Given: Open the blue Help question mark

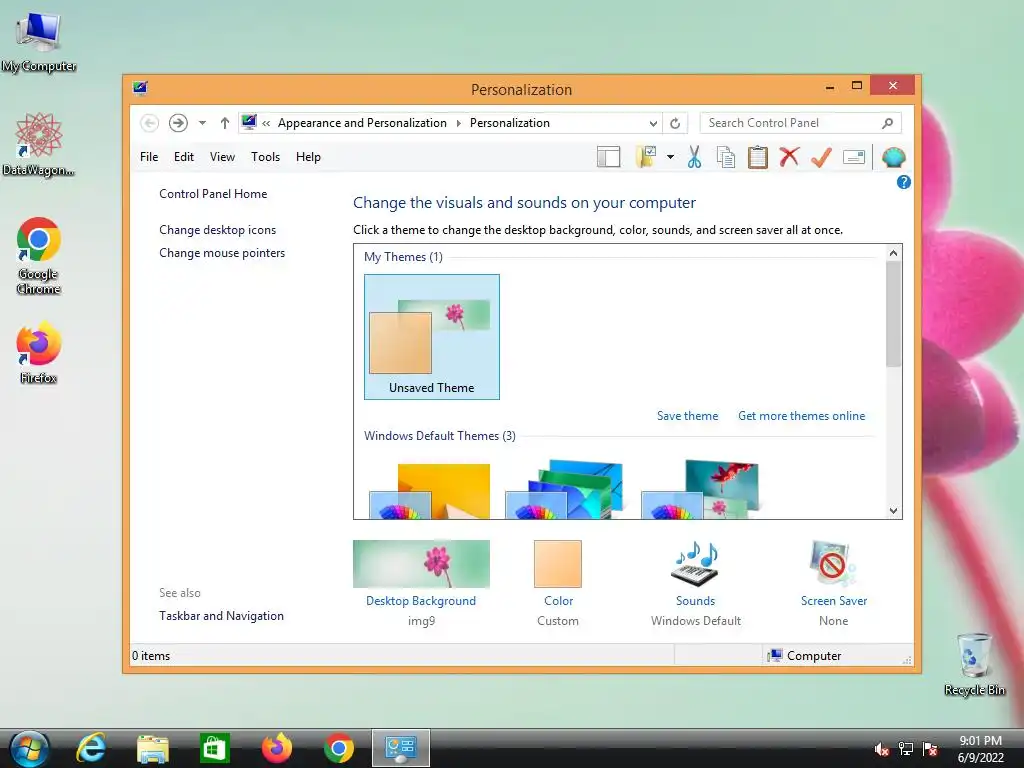Looking at the screenshot, I should pos(904,182).
